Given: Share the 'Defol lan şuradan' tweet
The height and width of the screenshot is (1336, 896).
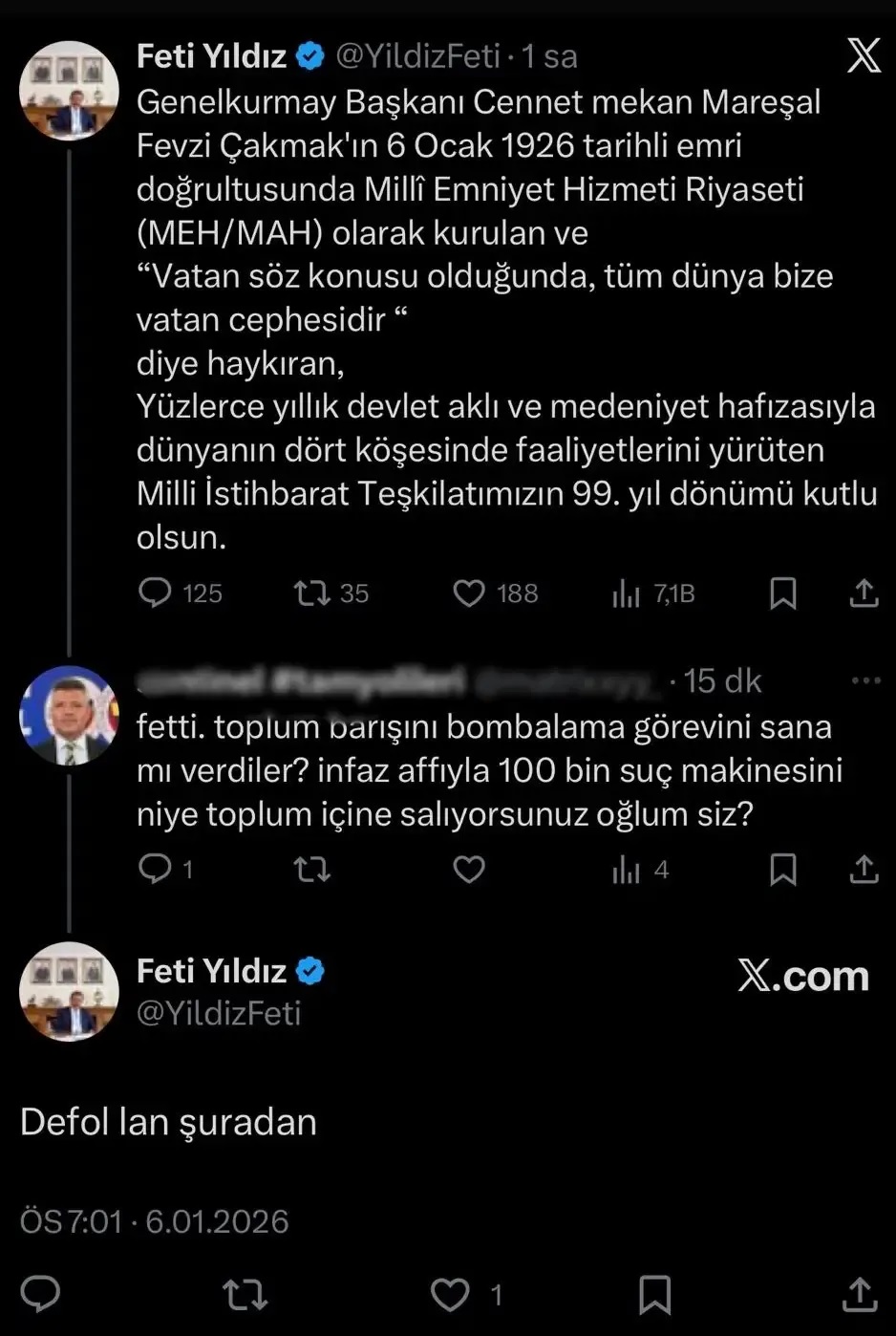Looking at the screenshot, I should point(860,1294).
